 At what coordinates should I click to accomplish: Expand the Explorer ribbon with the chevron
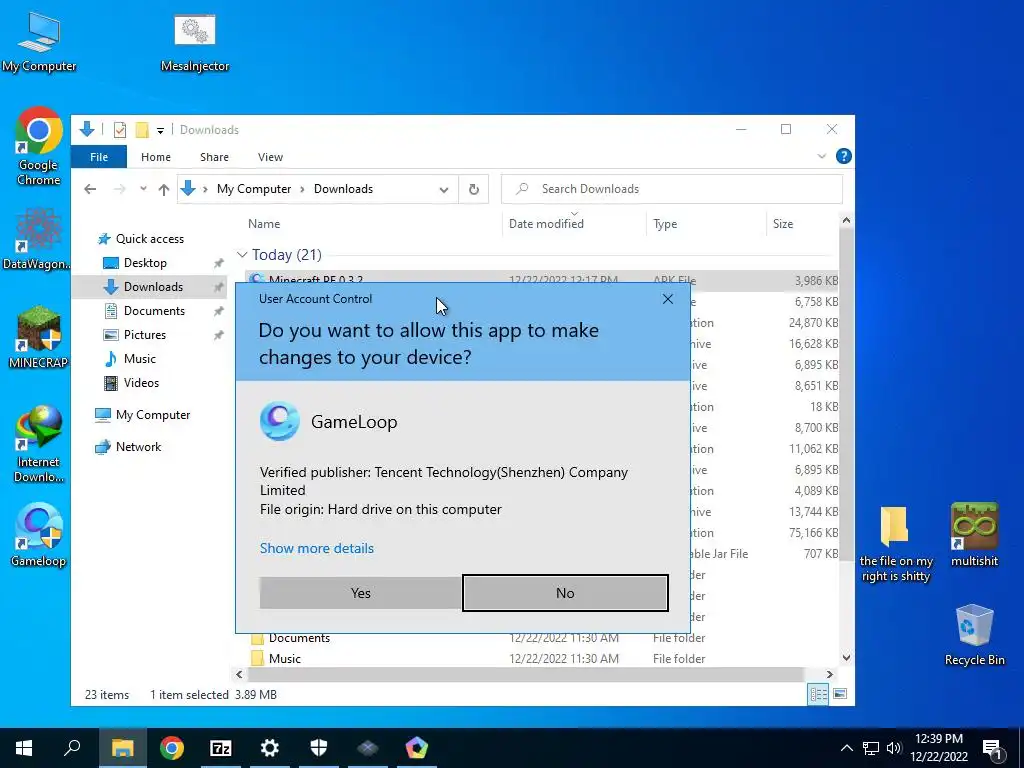tap(822, 156)
